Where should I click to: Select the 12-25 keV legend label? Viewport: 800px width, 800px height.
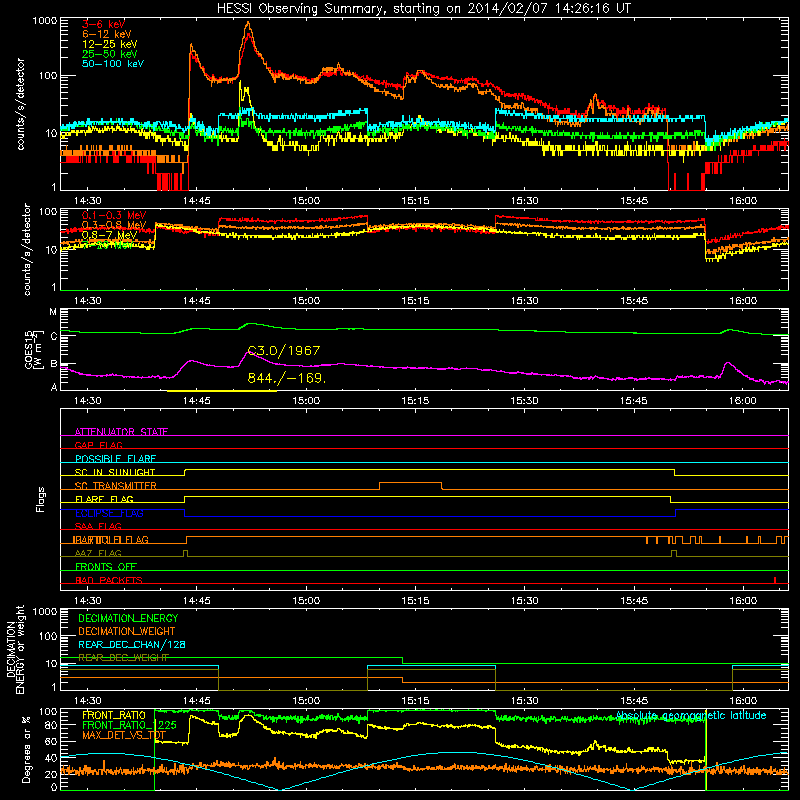click(110, 44)
